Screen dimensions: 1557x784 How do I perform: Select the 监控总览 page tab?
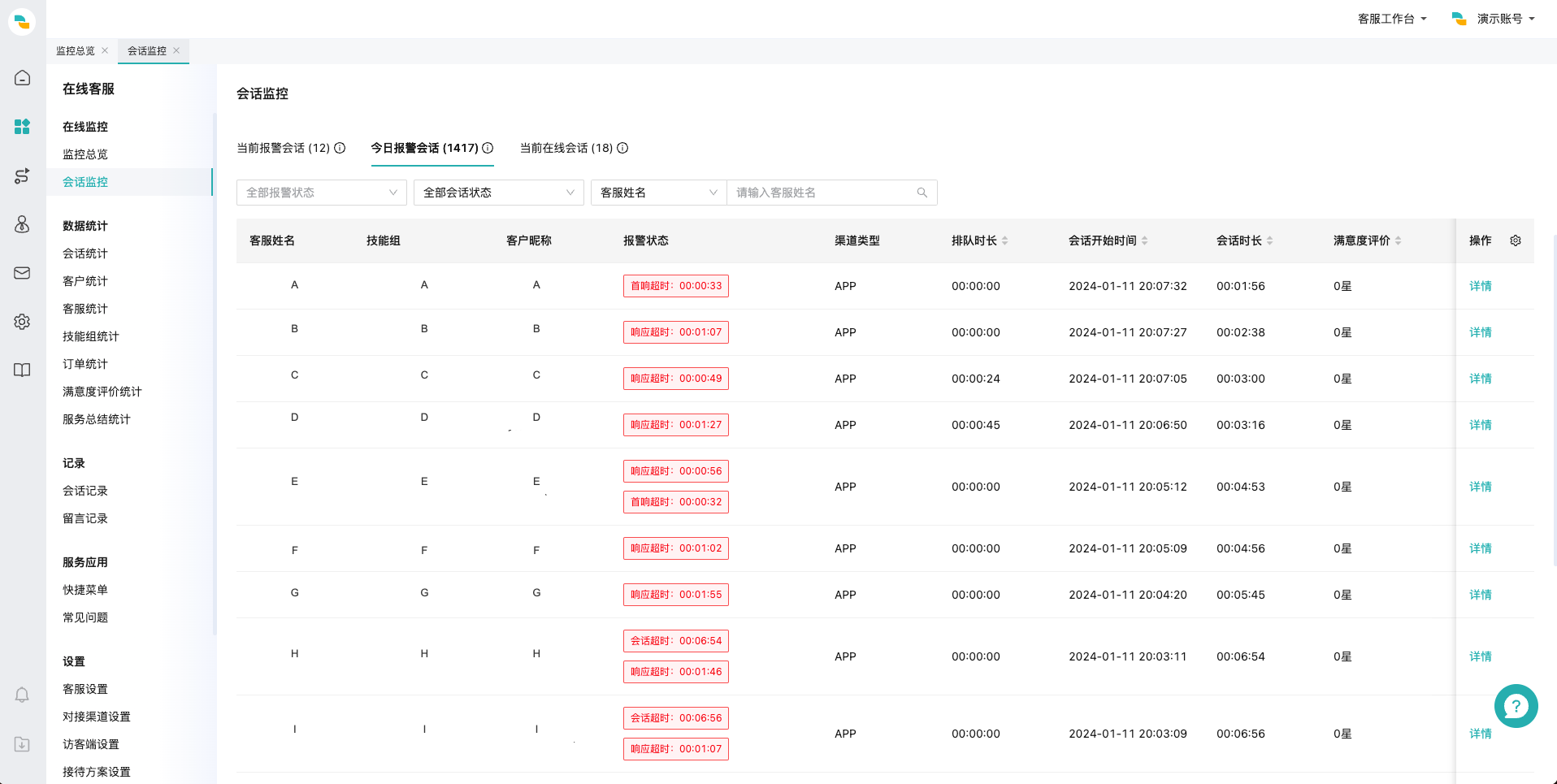(x=76, y=50)
